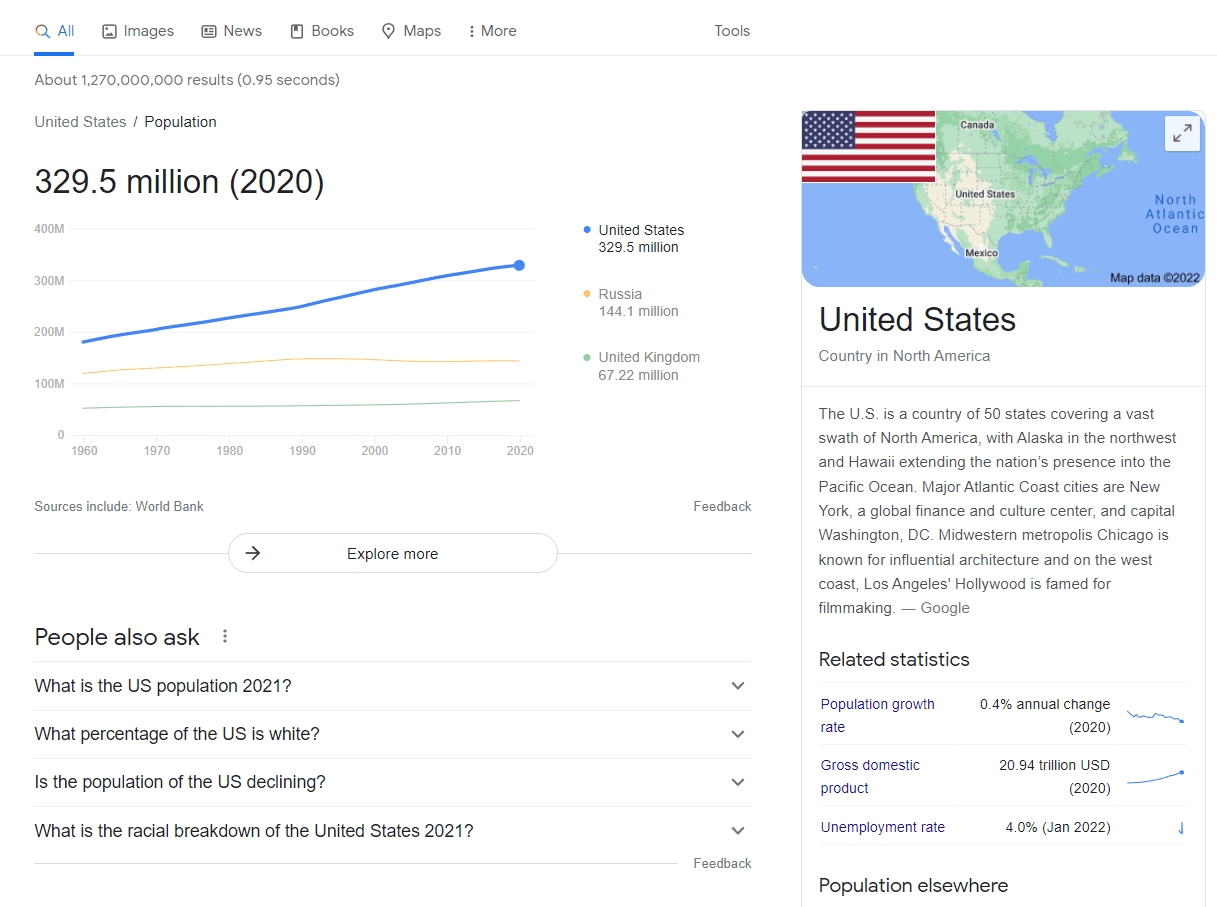Open People also ask options via three-dot icon

pos(224,636)
